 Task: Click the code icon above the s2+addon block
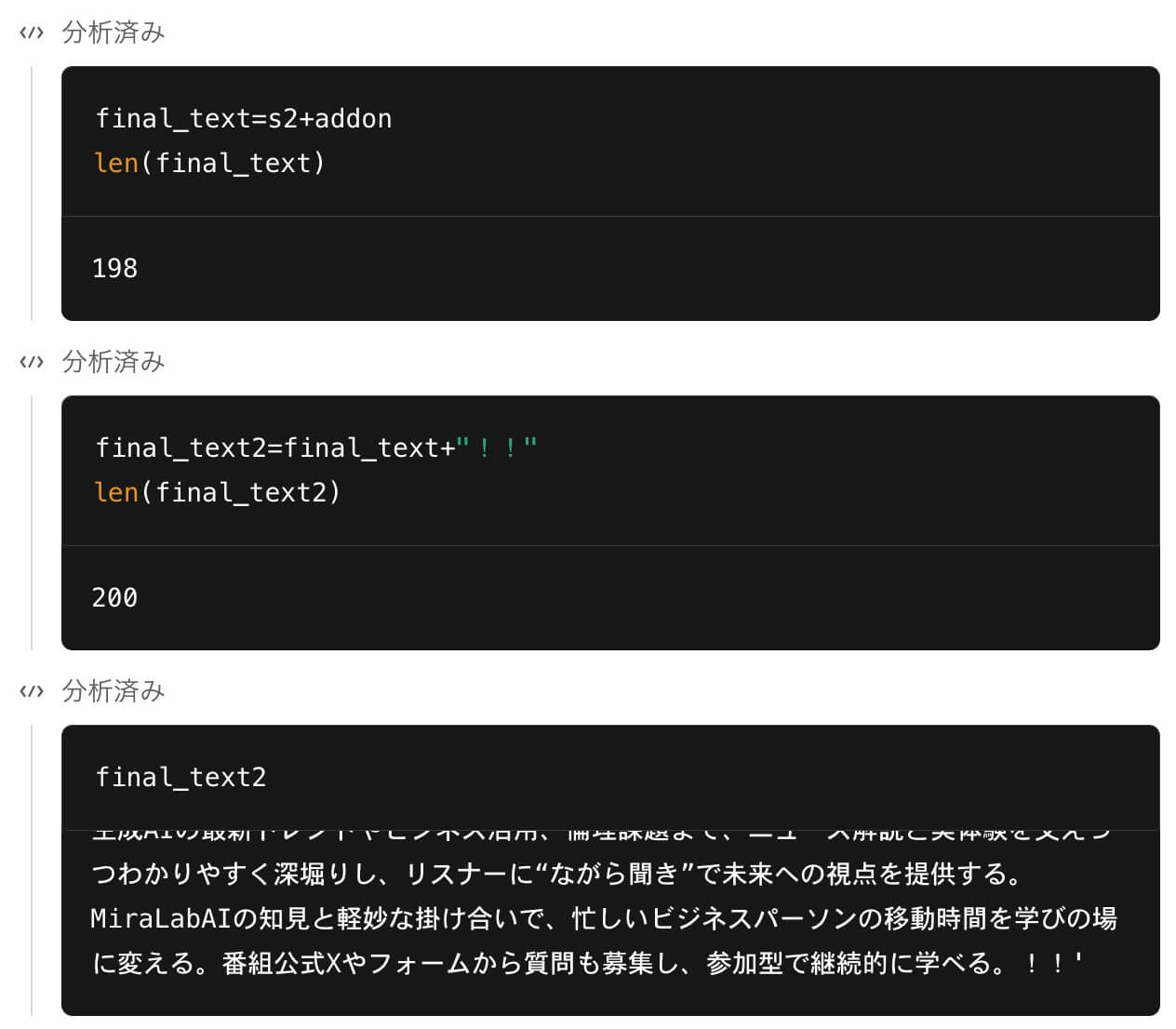pyautogui.click(x=32, y=33)
